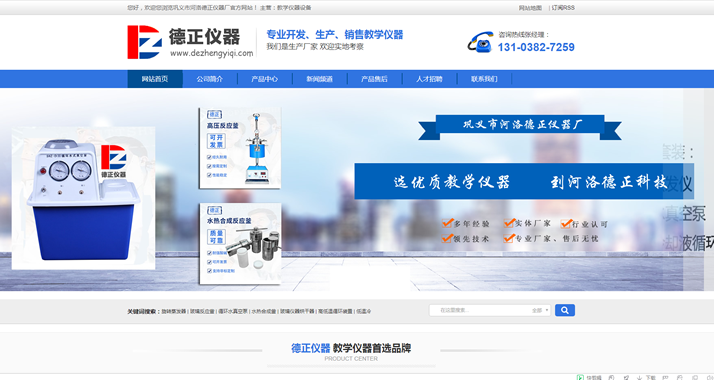Click the PRODUCT CENTER subtitle text
Viewport: 714px width, 380px height.
pos(351,359)
